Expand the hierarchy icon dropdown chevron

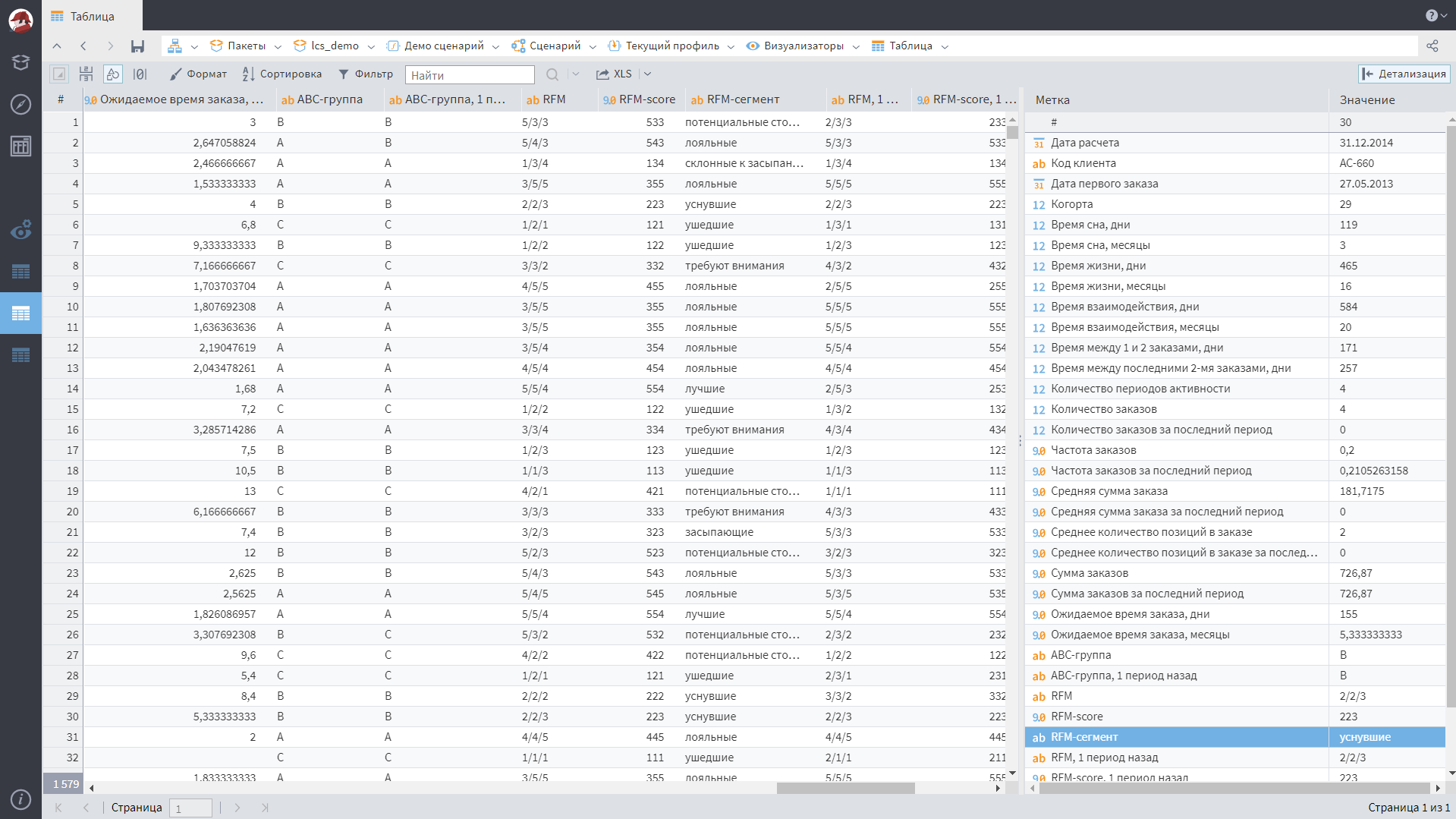[194, 46]
